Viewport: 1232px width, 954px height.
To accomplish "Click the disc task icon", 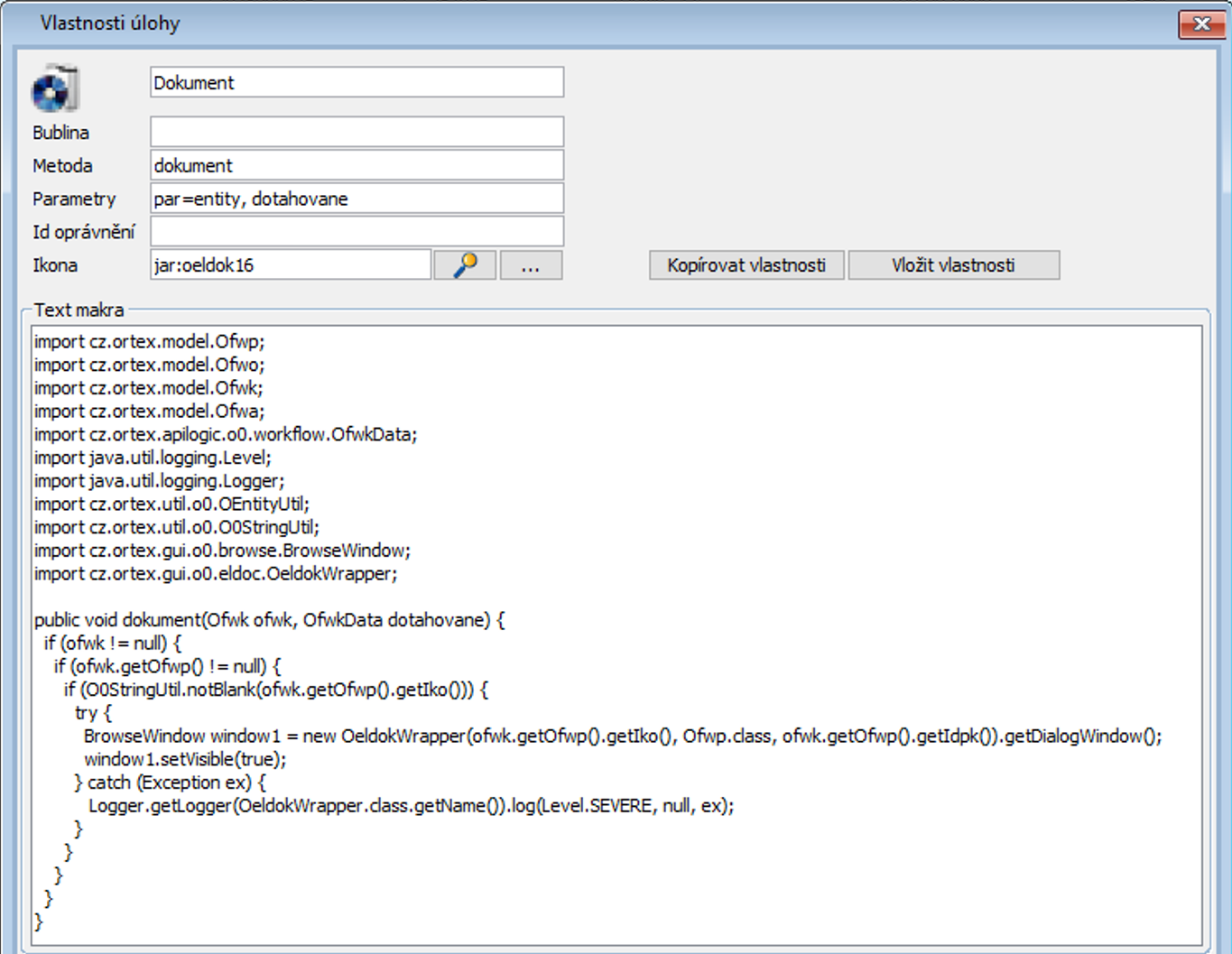I will point(55,88).
